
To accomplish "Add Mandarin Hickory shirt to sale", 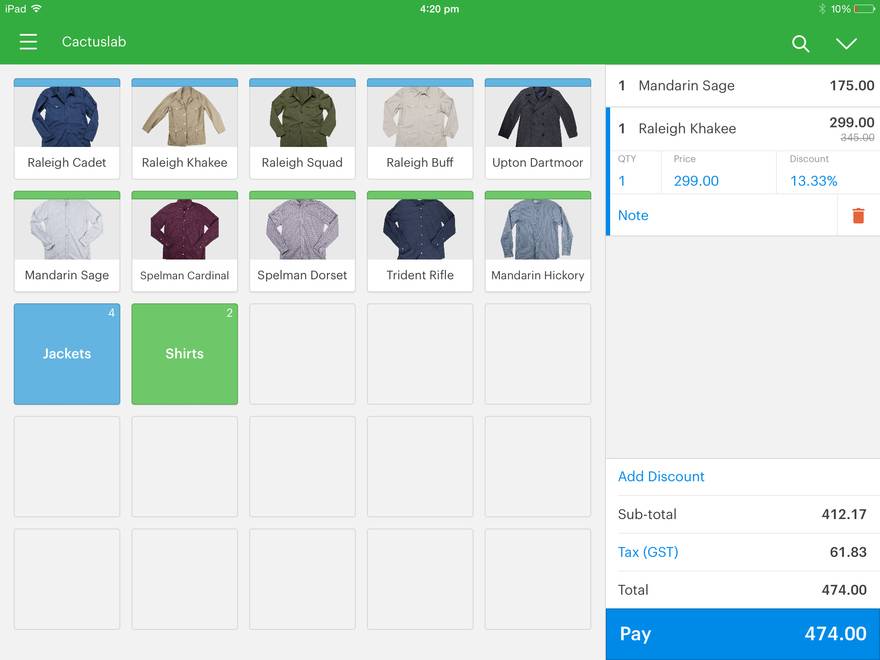I will [x=537, y=241].
